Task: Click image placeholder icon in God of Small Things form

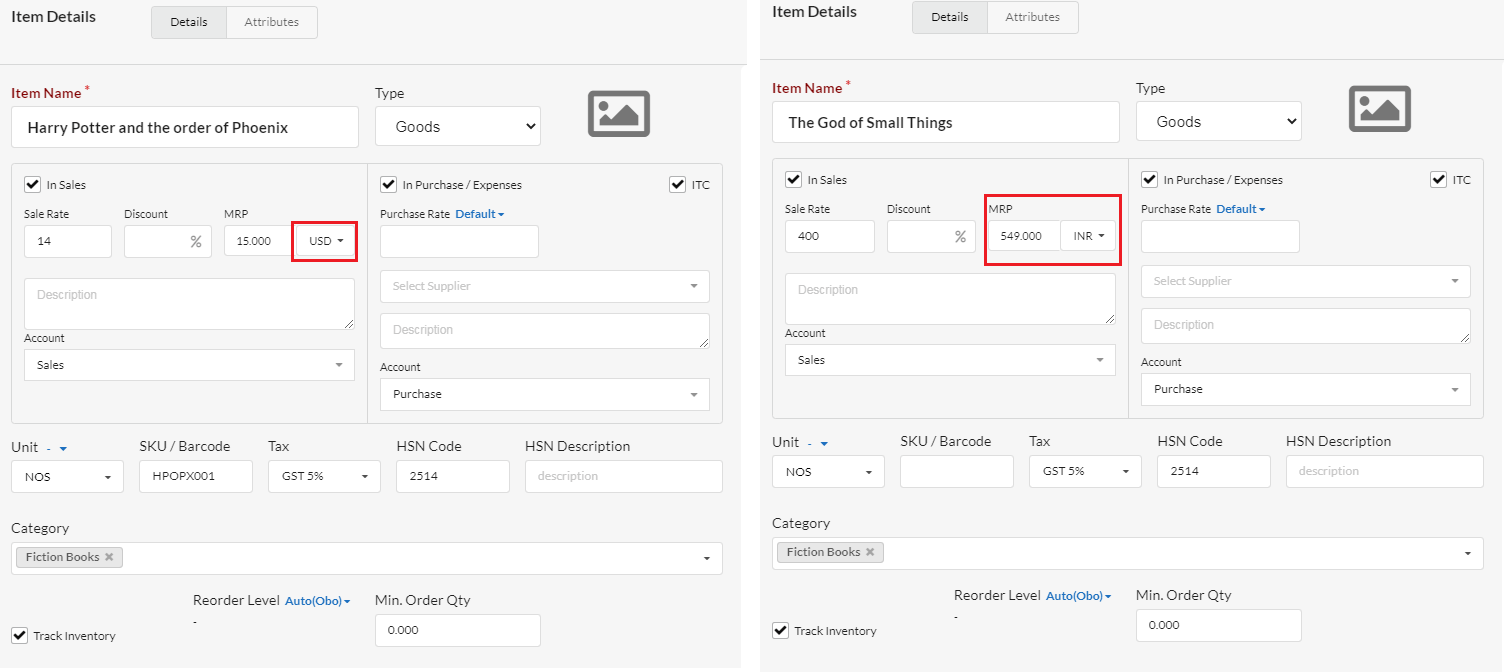Action: pos(1380,108)
